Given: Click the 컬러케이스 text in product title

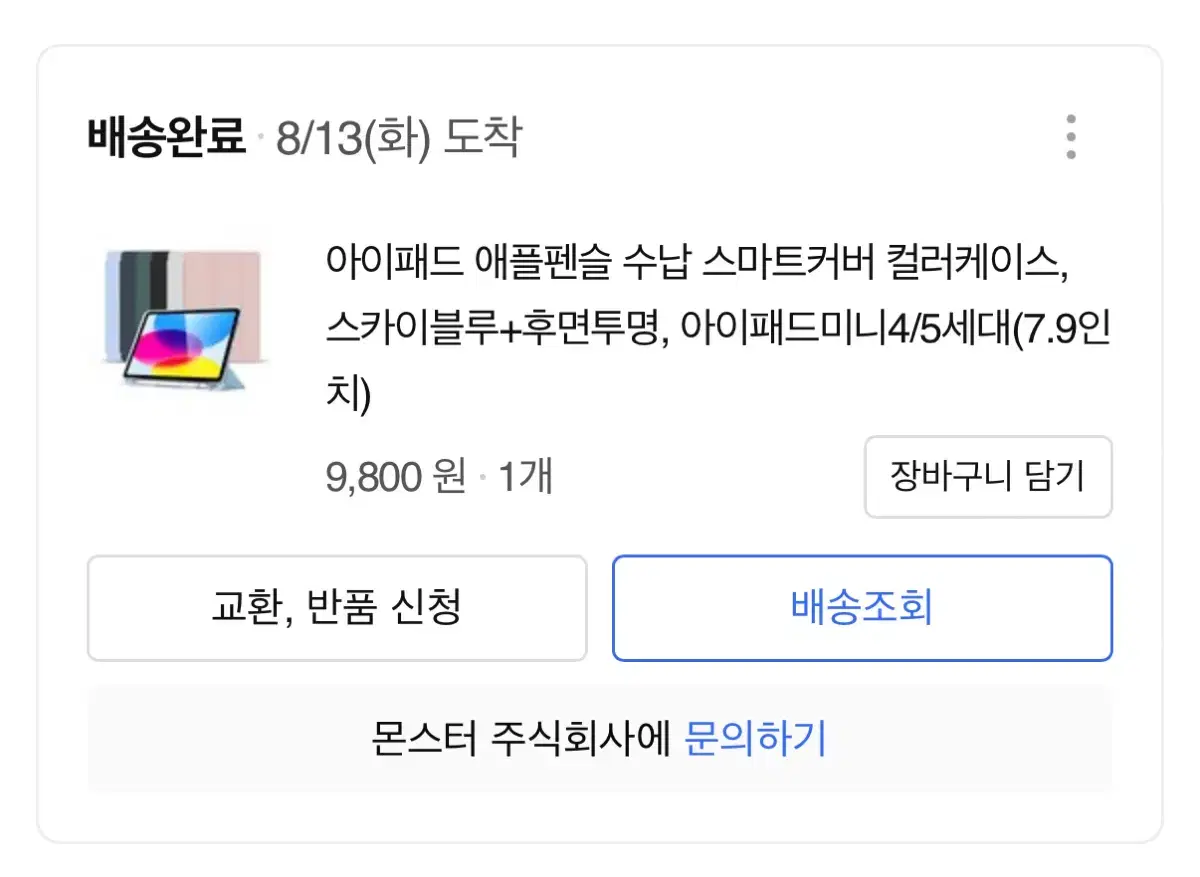Looking at the screenshot, I should [980, 264].
